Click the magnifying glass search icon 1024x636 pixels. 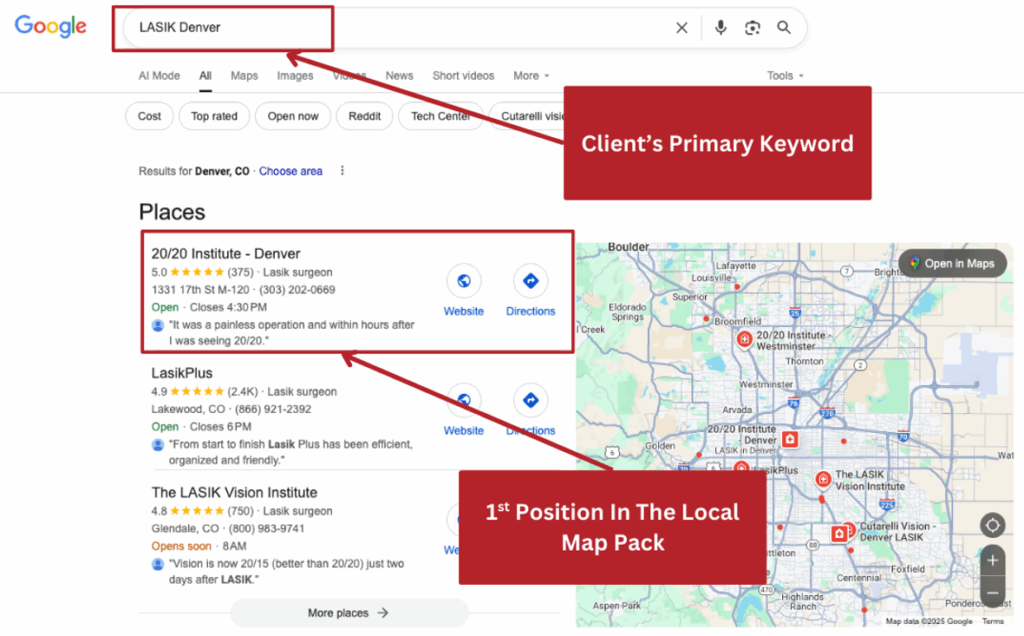(x=784, y=27)
